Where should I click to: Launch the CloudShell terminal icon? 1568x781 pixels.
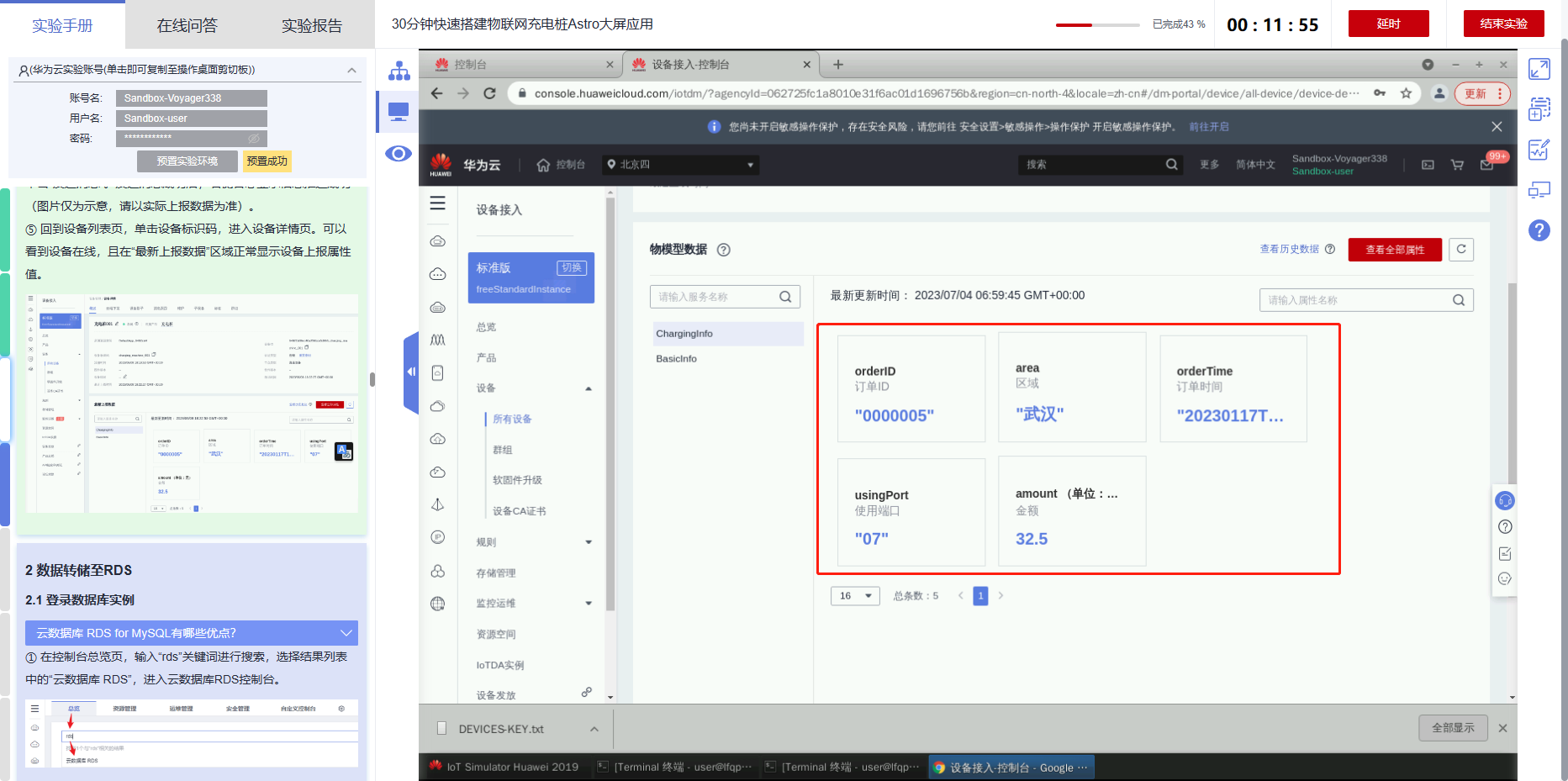(1428, 165)
